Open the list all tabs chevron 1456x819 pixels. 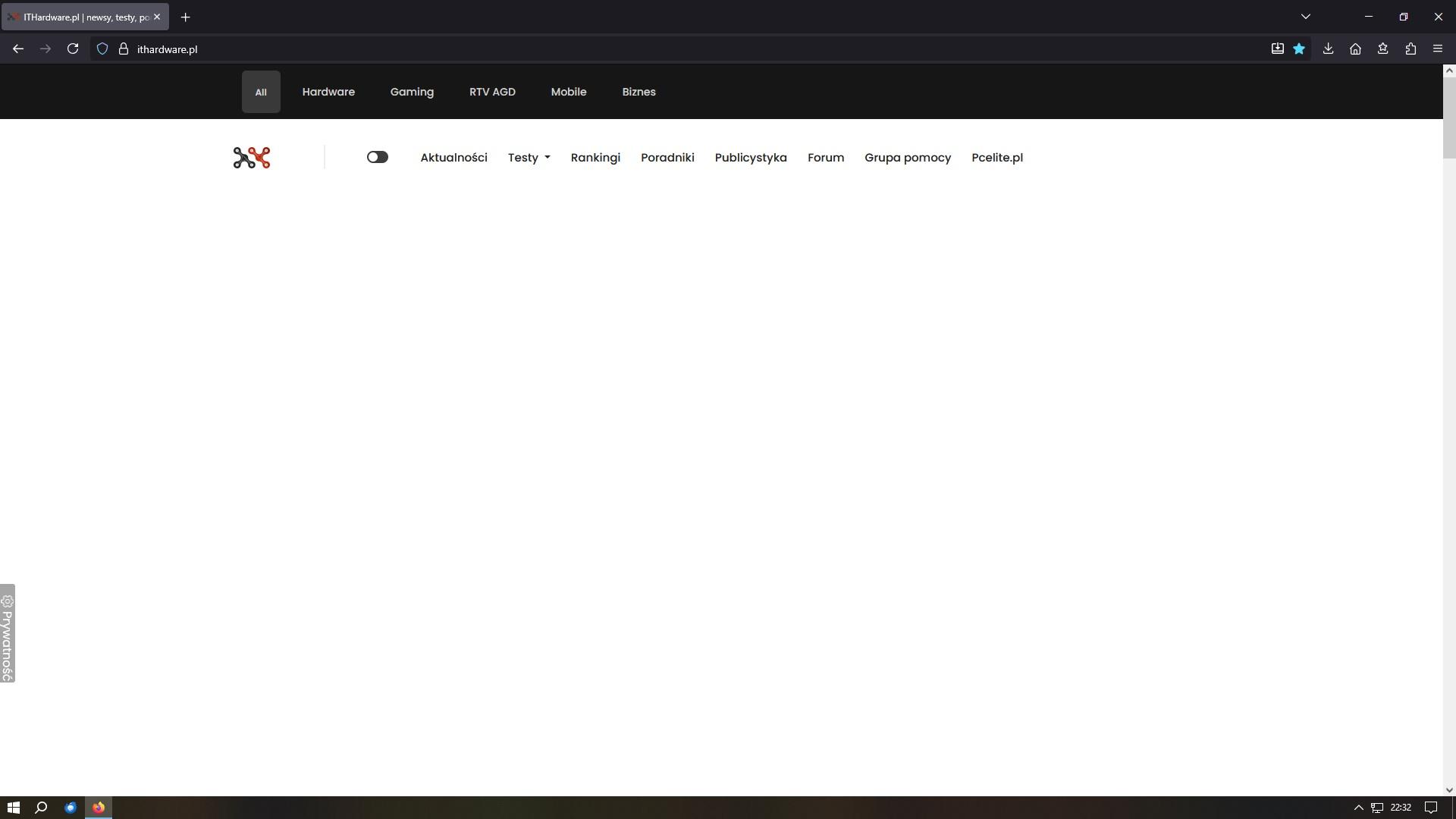click(x=1305, y=17)
